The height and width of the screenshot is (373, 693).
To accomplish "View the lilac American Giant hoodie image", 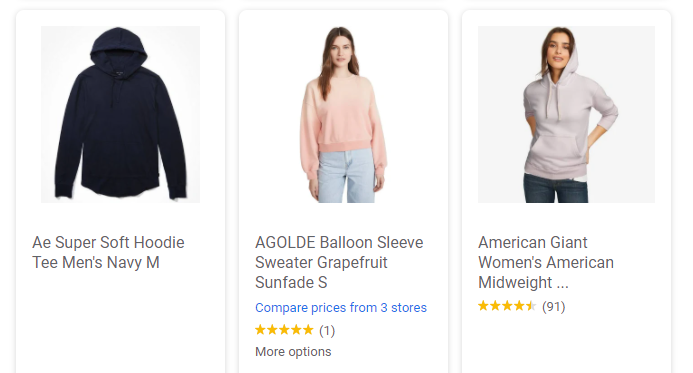I will point(566,114).
